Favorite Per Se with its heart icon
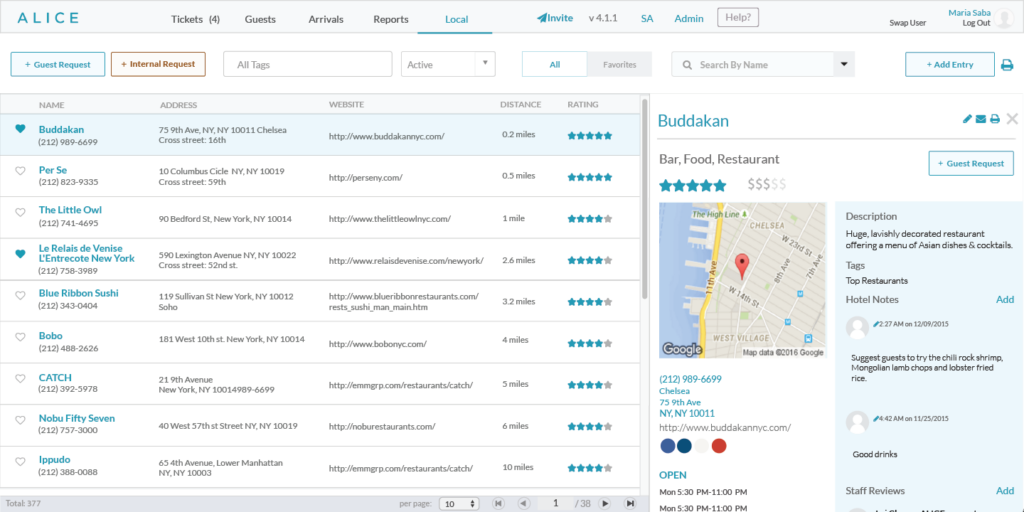 pos(20,170)
